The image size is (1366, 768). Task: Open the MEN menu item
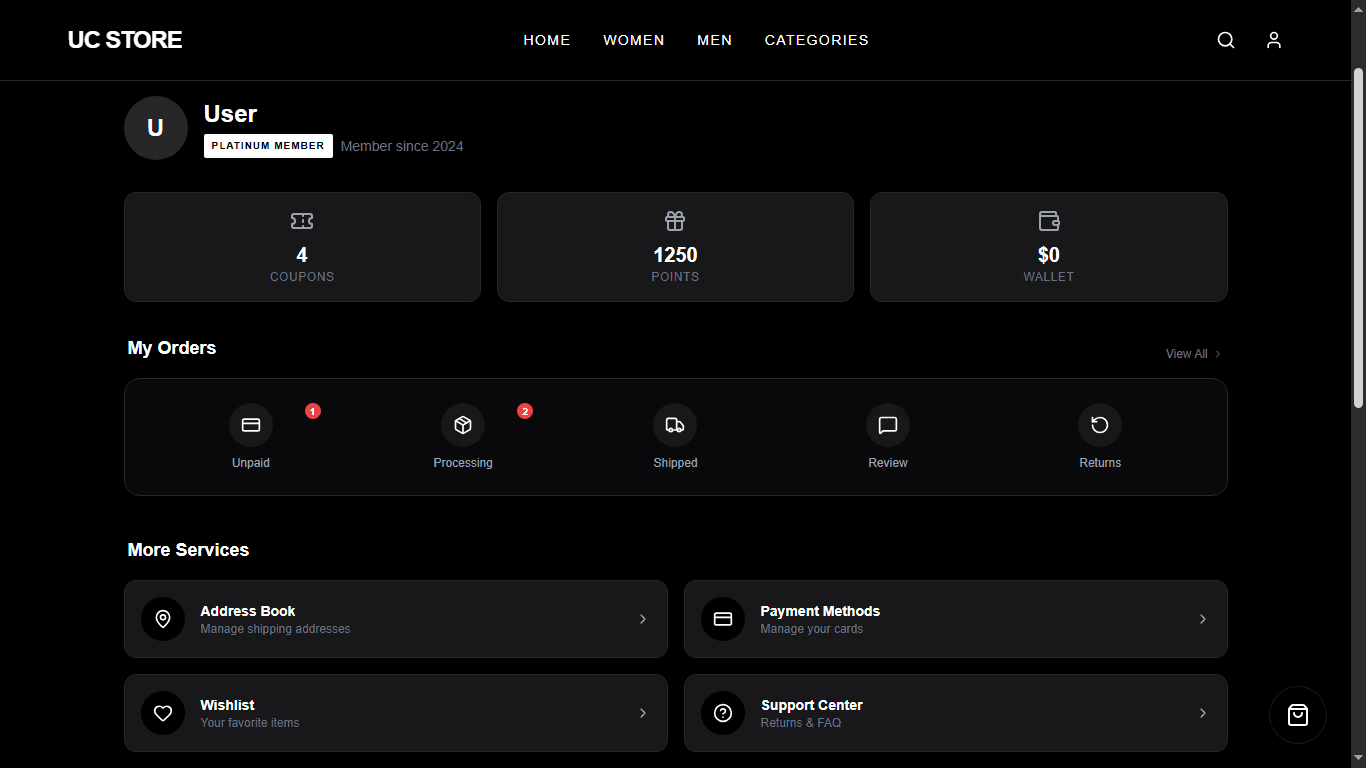pos(715,40)
